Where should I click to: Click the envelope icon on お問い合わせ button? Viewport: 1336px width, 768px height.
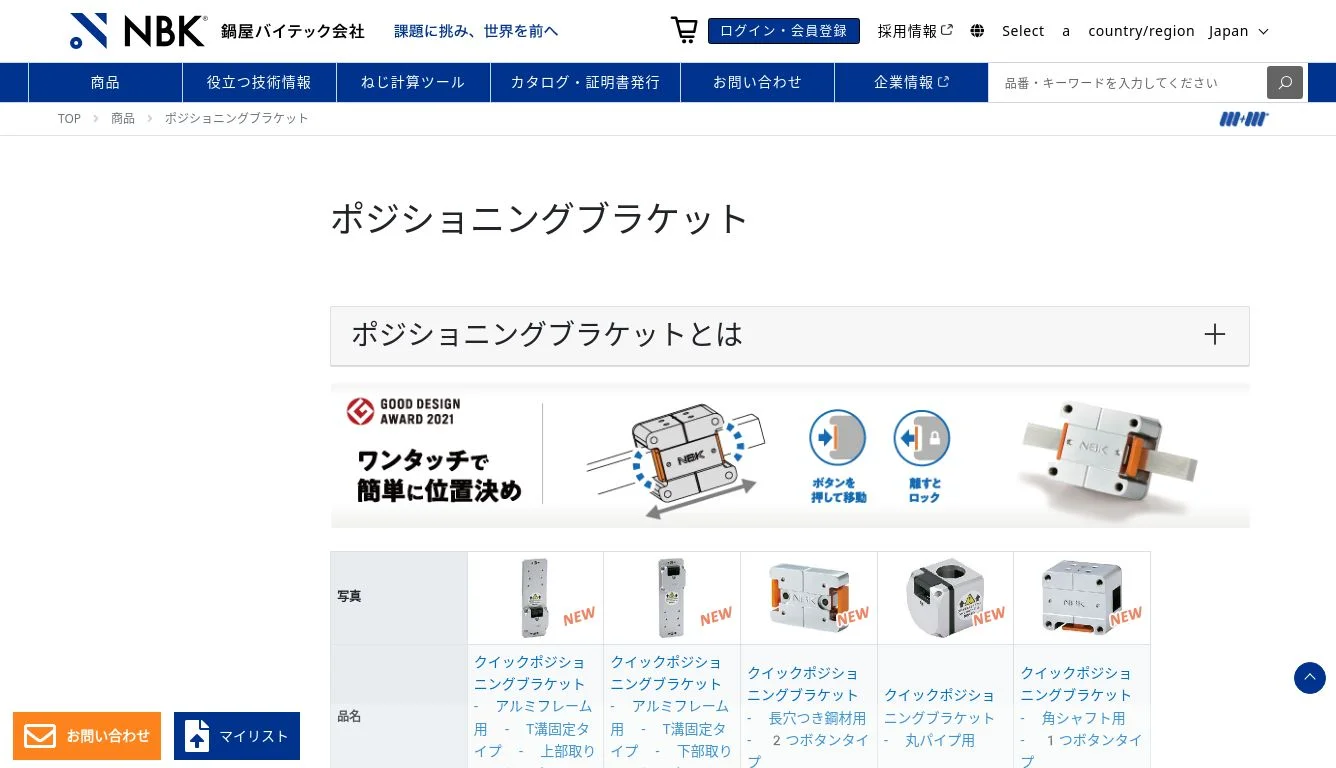tap(40, 736)
